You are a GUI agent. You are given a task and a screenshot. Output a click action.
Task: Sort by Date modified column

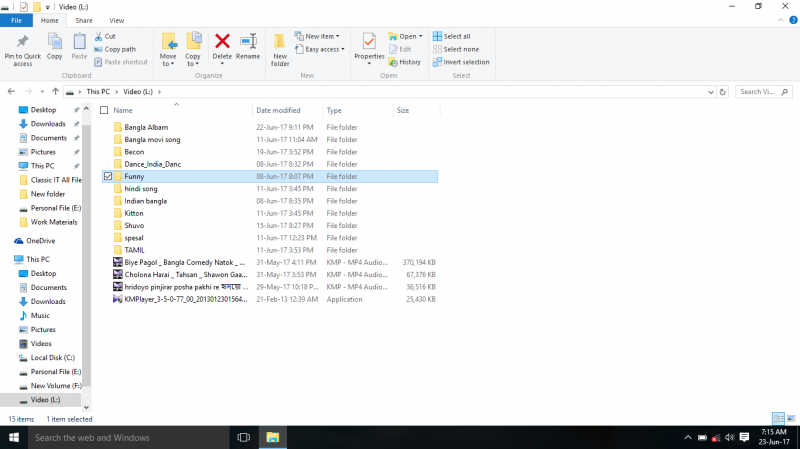[278, 110]
